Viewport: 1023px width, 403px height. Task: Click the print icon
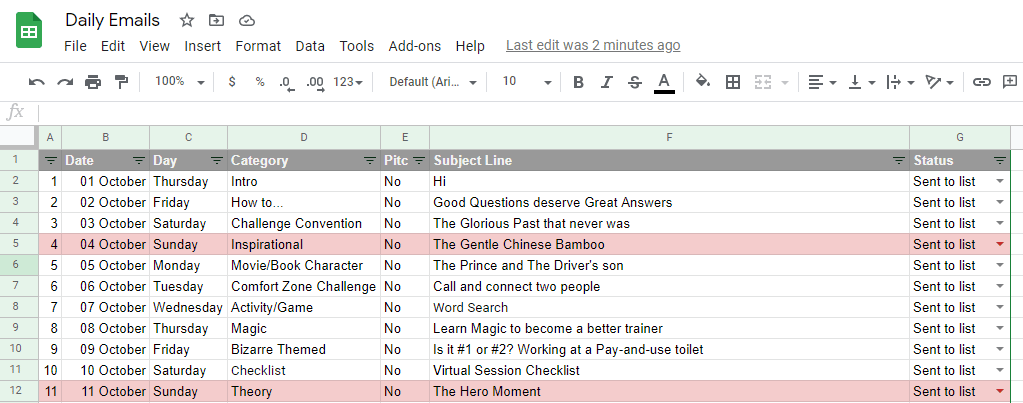click(93, 82)
